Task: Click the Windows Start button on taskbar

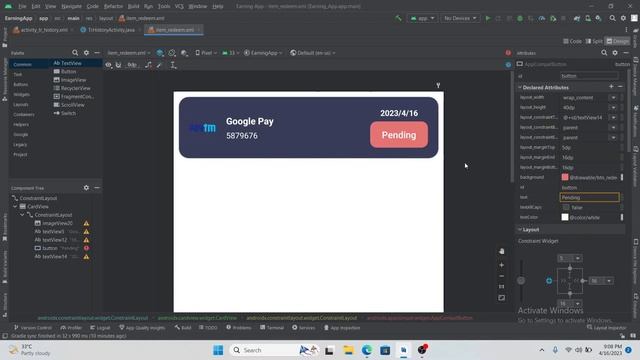Action: tap(218, 350)
